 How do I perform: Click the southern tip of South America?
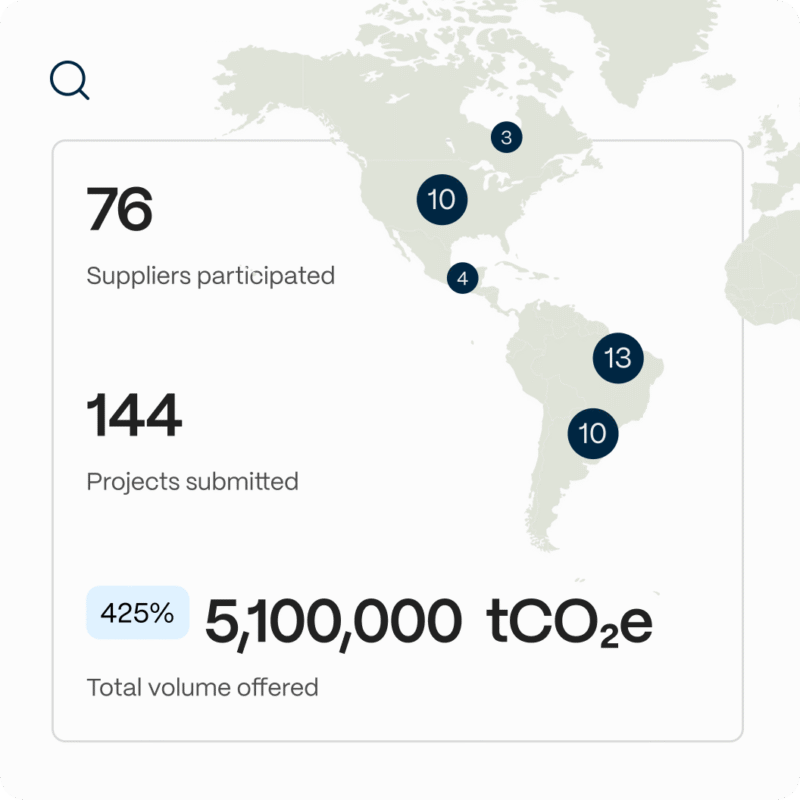click(x=542, y=536)
